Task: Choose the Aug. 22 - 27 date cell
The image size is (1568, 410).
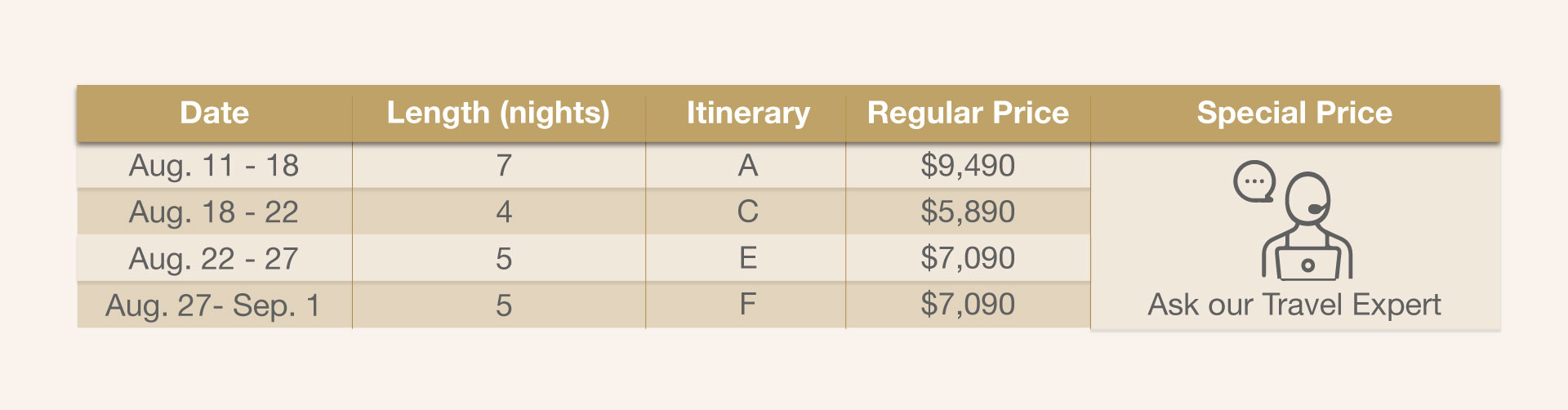Action: click(x=215, y=259)
